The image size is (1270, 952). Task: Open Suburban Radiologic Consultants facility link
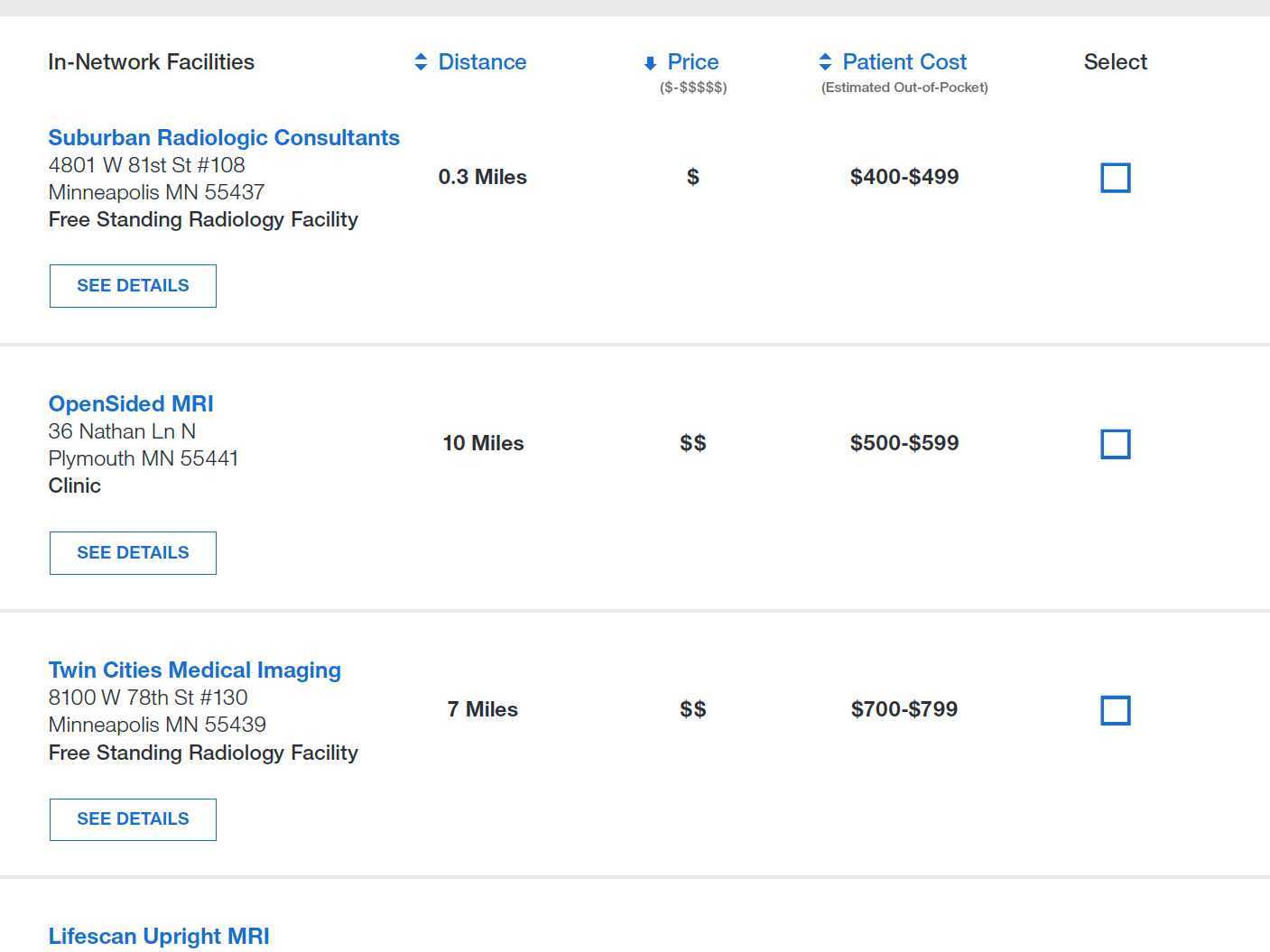coord(224,138)
